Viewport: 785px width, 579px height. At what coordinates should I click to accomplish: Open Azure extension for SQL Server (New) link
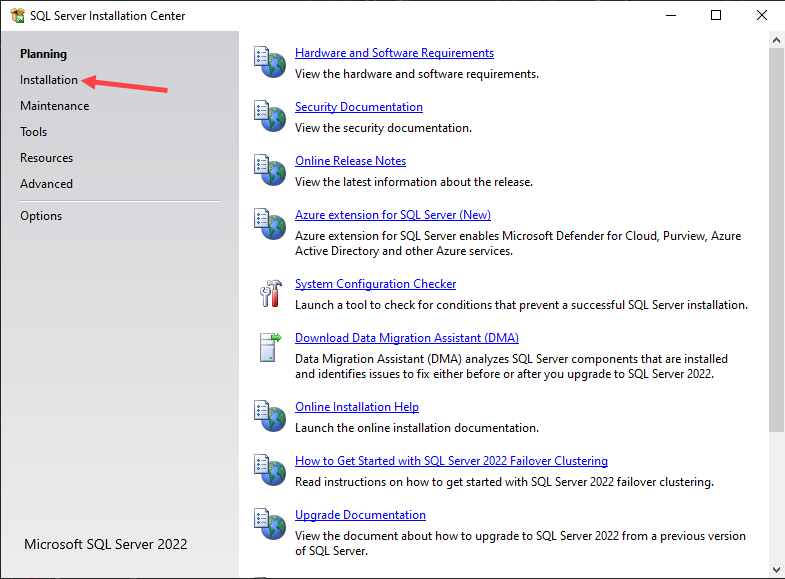click(392, 215)
